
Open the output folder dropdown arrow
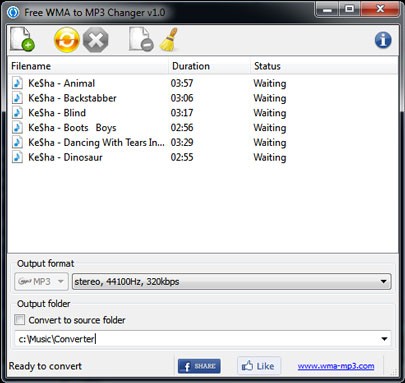pos(384,339)
